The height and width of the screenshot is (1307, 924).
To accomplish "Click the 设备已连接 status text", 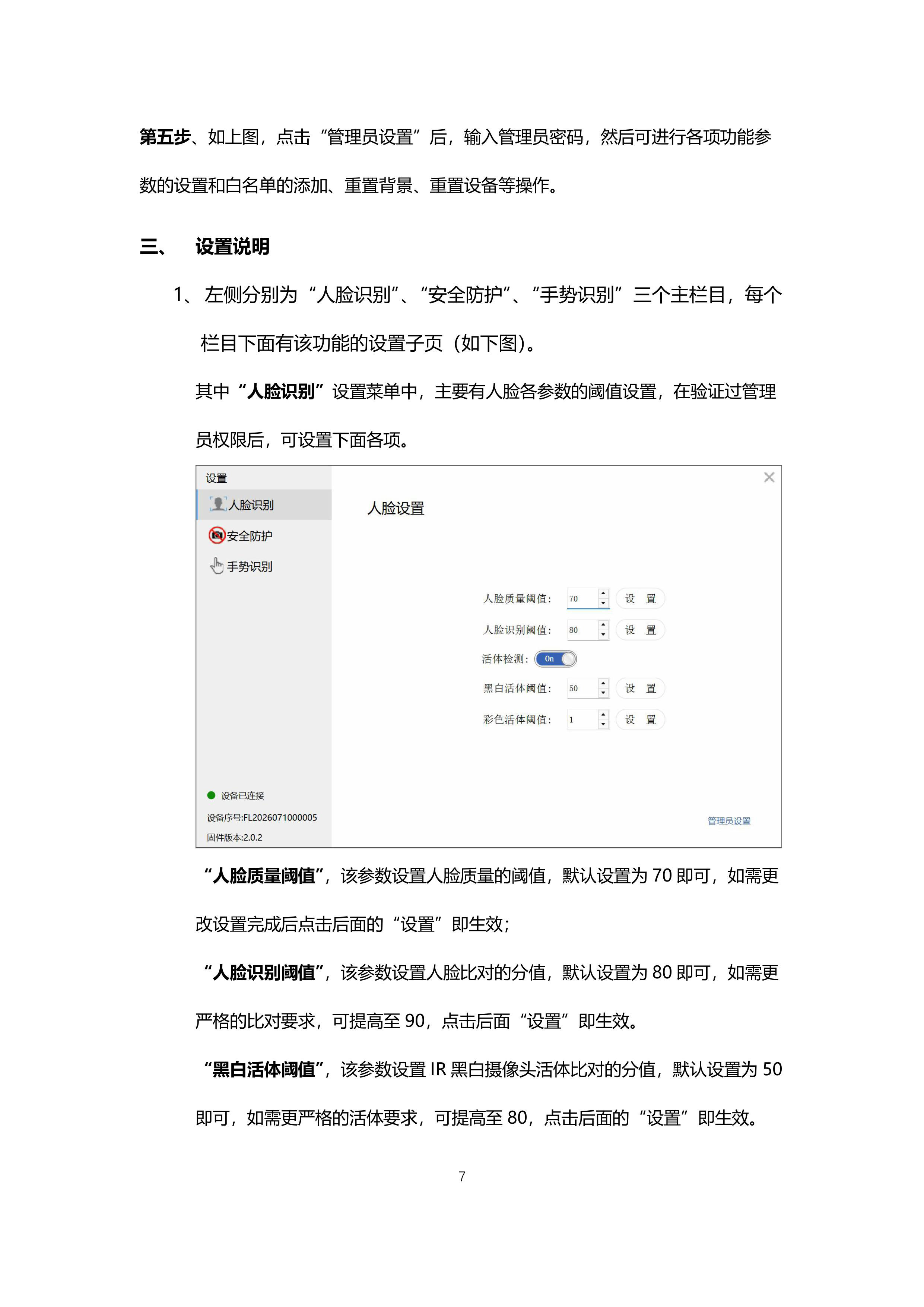I will [242, 796].
